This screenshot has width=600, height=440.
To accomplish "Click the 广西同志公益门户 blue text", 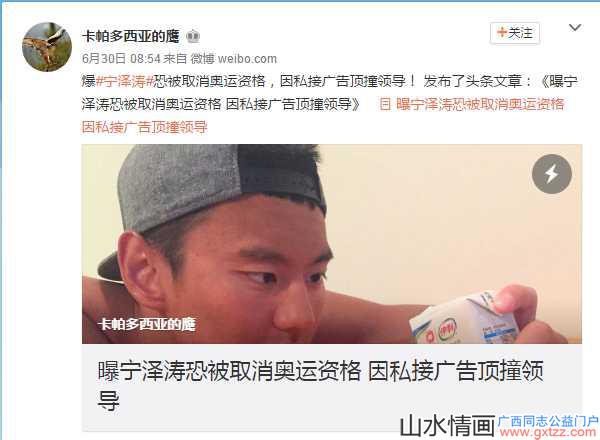I will [x=548, y=421].
